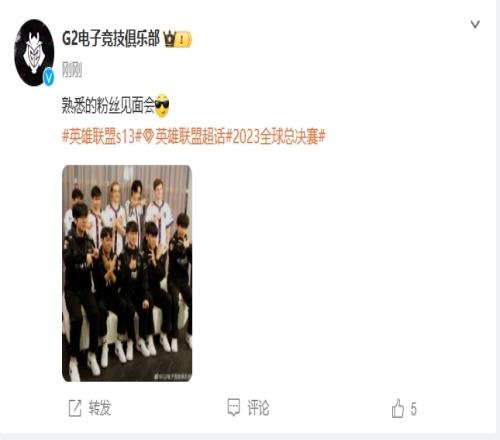
Task: Open the 评论 comment section
Action: [x=258, y=408]
